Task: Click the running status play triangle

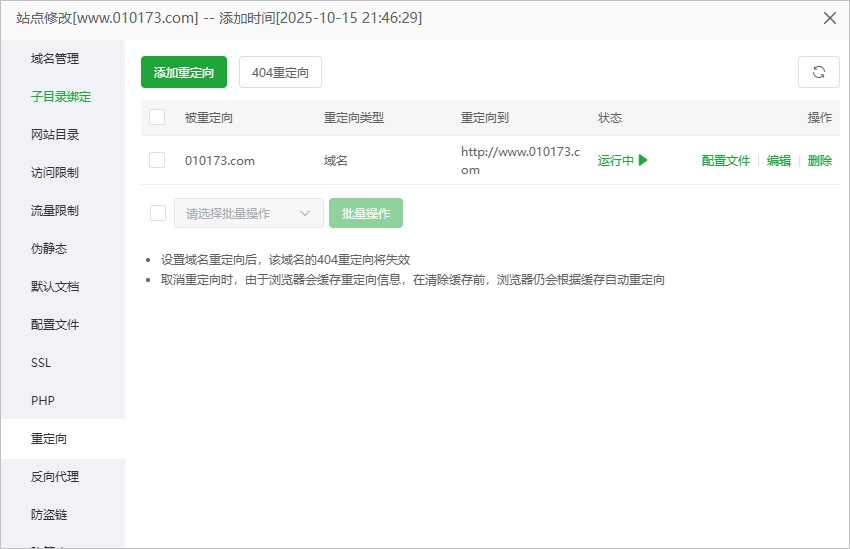Action: 643,160
